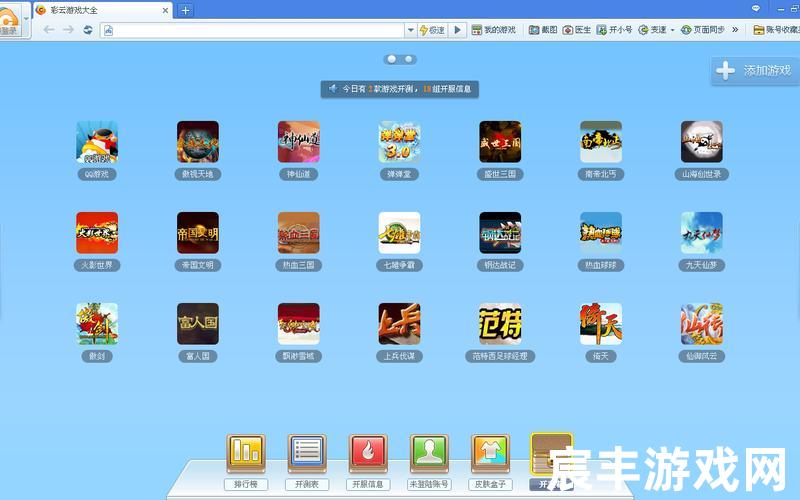The height and width of the screenshot is (500, 800).
Task: Open 我的游戏 in the toolbar
Action: [x=493, y=30]
